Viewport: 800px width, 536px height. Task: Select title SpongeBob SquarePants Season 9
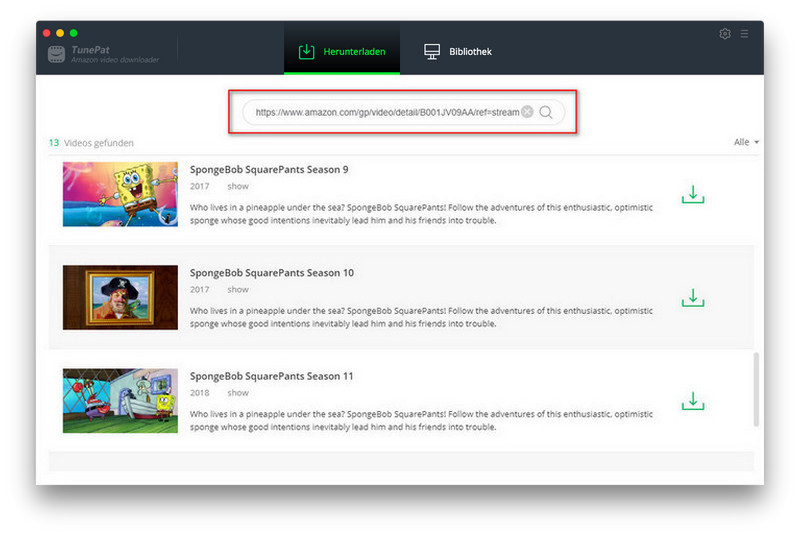269,169
